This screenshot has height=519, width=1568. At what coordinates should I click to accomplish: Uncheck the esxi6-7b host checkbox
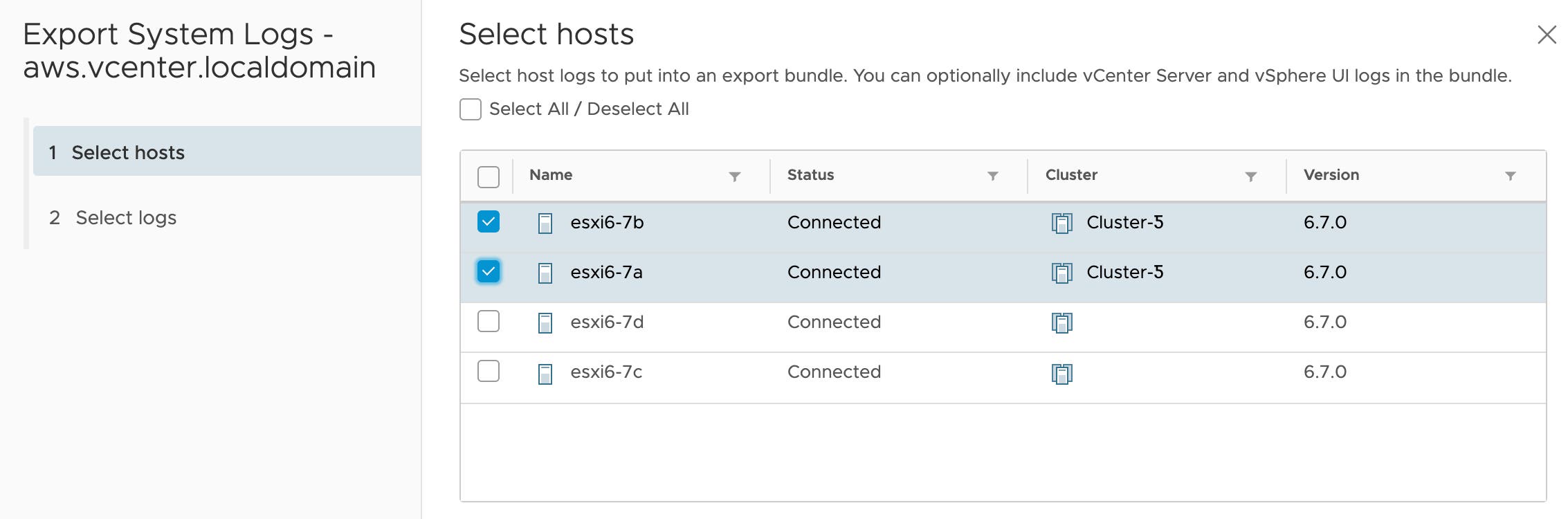point(489,221)
